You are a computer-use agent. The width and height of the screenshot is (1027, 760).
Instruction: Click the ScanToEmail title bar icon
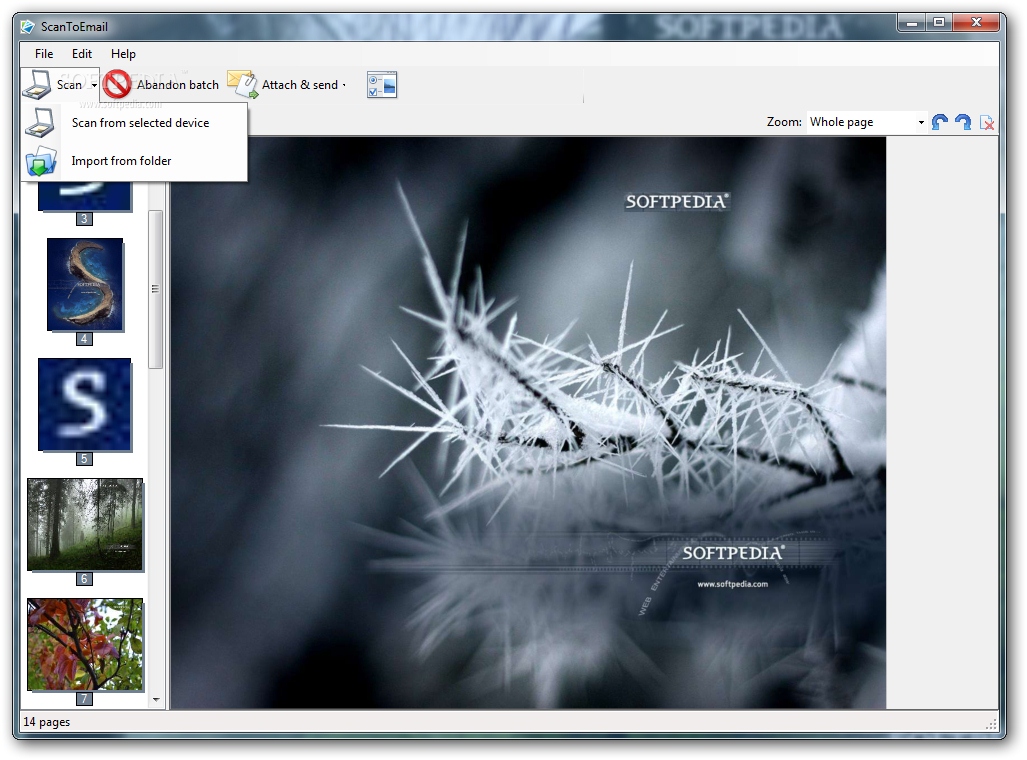pyautogui.click(x=28, y=27)
